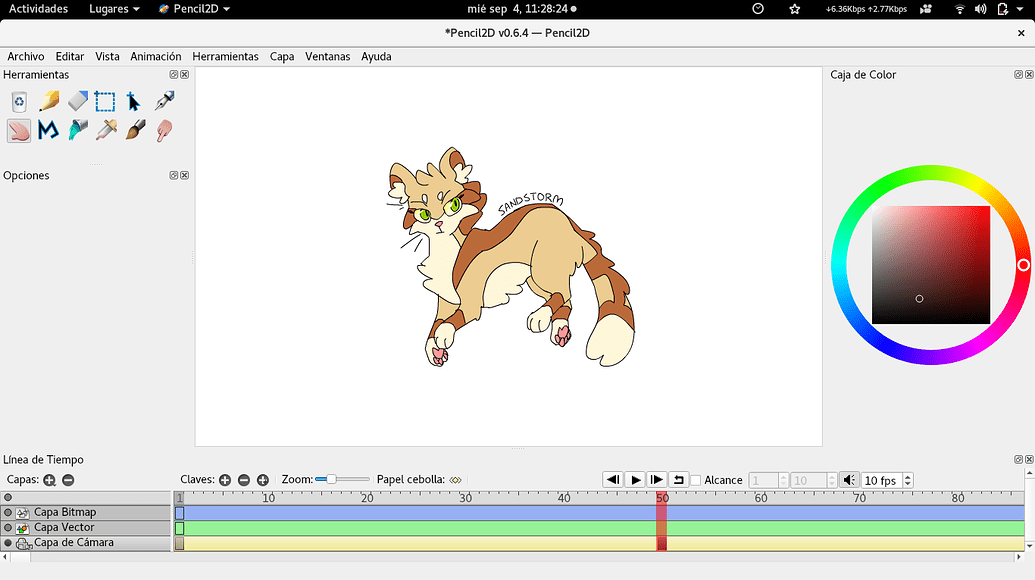1035x580 pixels.
Task: Float the Herramientas panel
Action: (174, 75)
